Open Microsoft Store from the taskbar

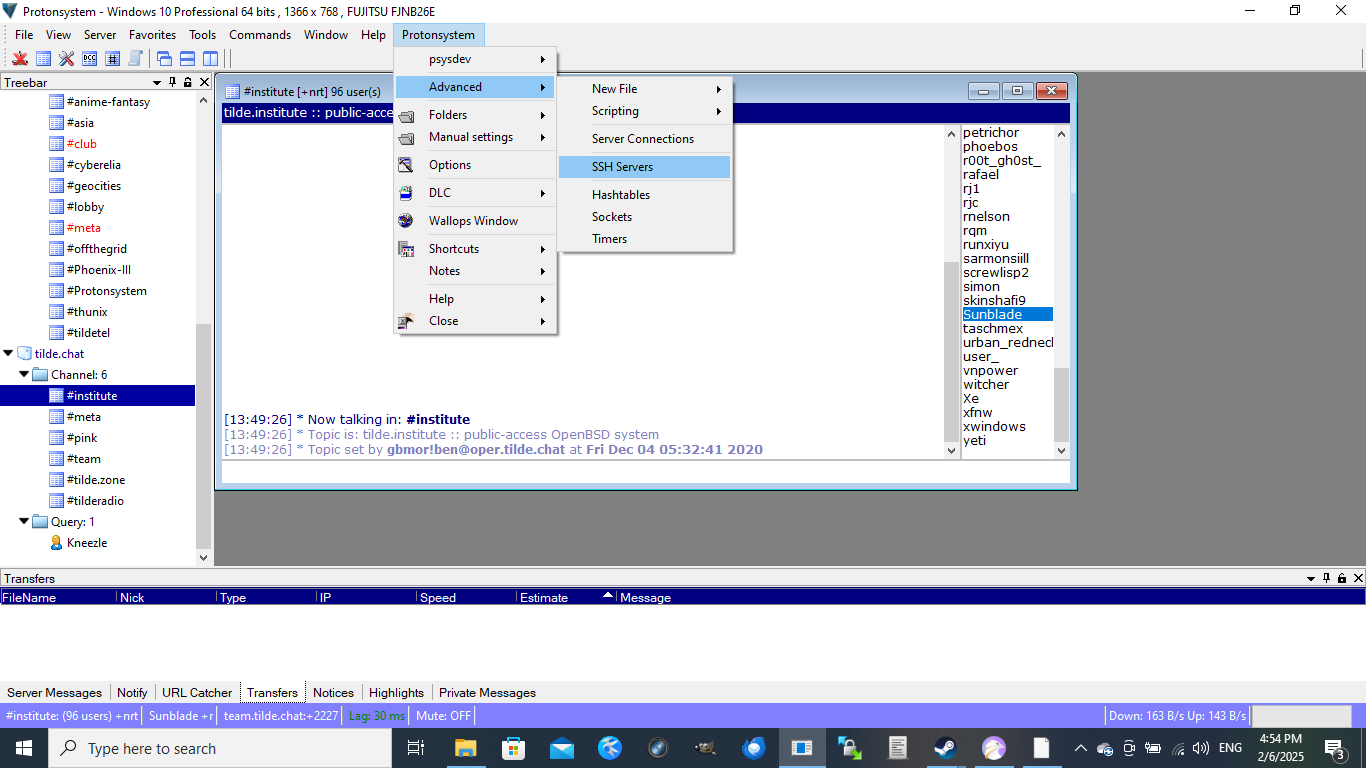[x=513, y=748]
